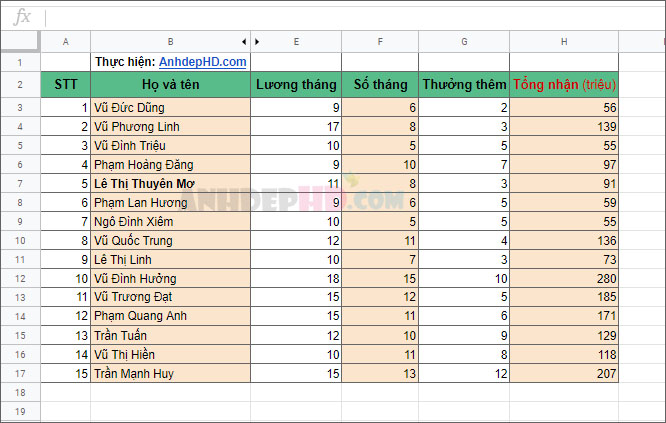Select the total value 118

564,355
